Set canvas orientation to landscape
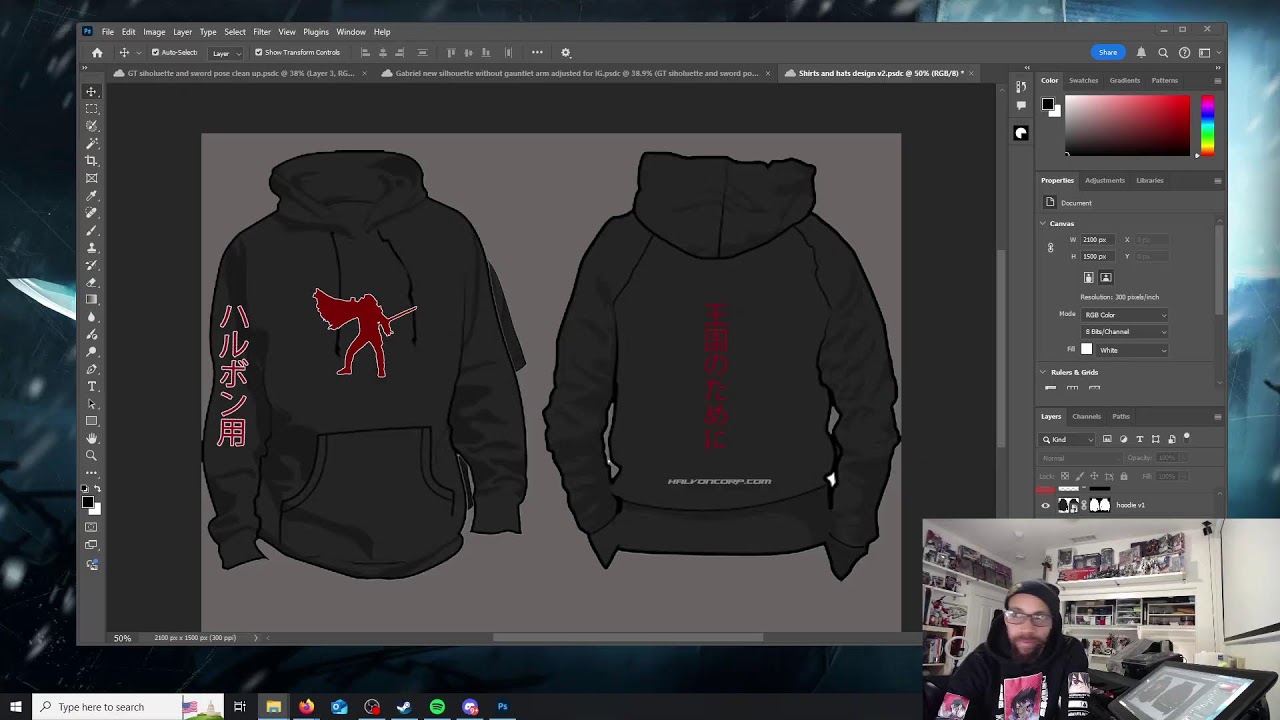 click(x=1105, y=277)
